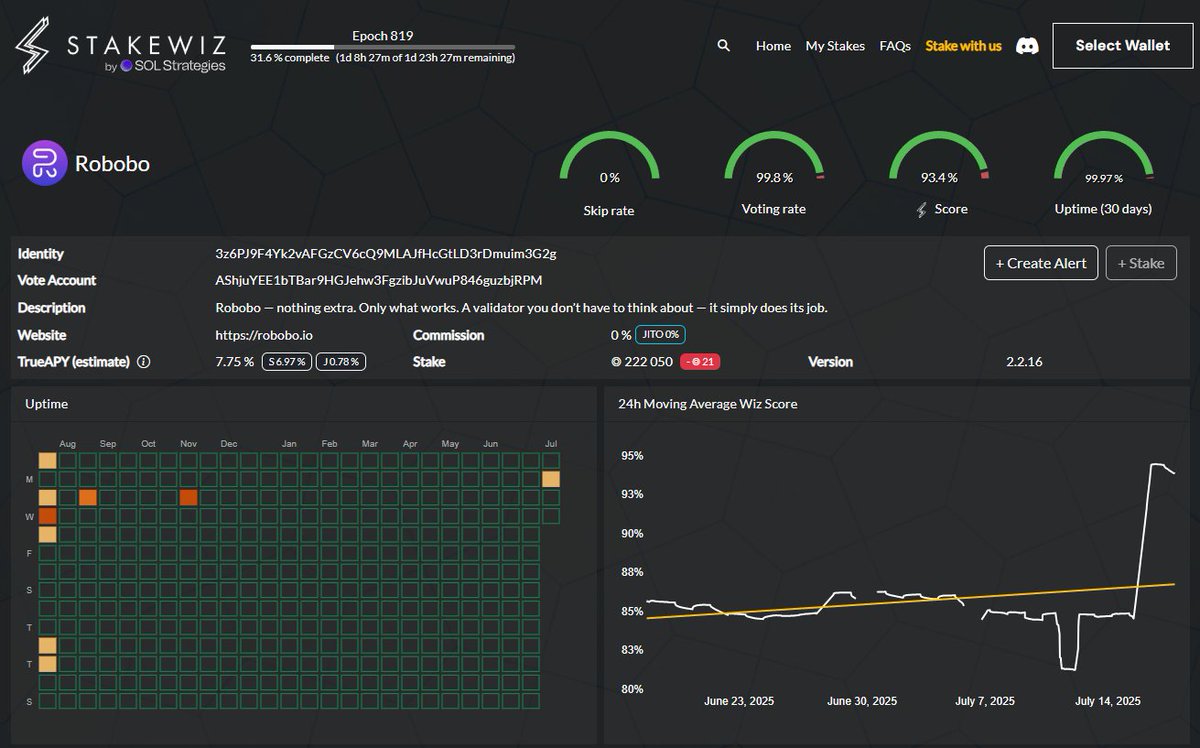Open the FAQs page
The height and width of the screenshot is (748, 1200).
(895, 46)
